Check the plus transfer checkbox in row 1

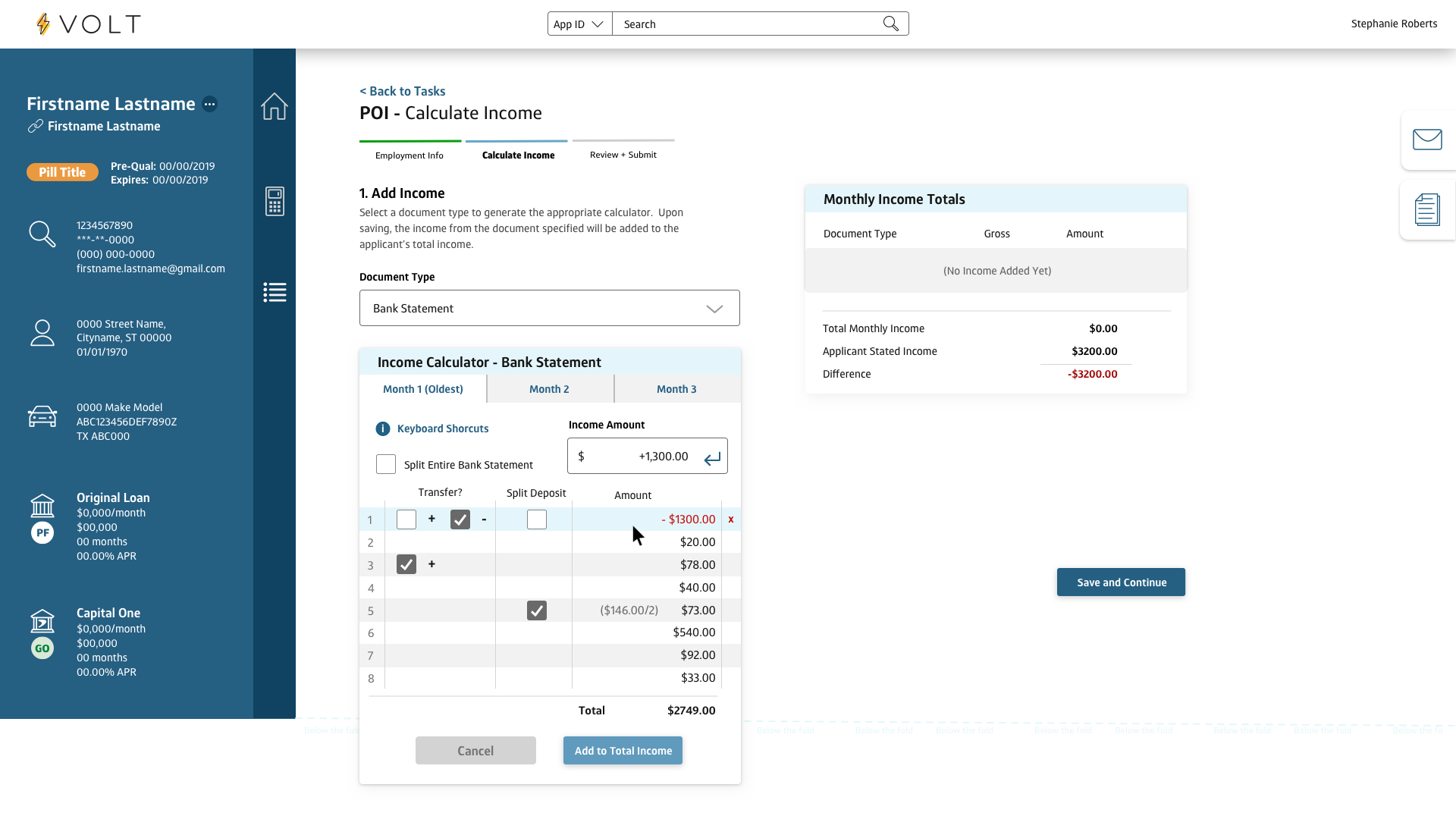click(406, 519)
